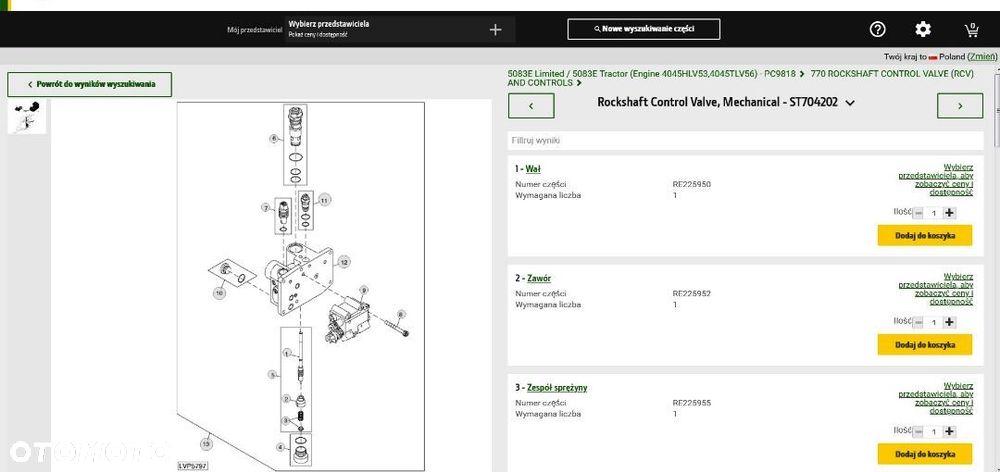The width and height of the screenshot is (1000, 472).
Task: Open Wybierz przedstawiciela dealer selector
Action: [400, 29]
